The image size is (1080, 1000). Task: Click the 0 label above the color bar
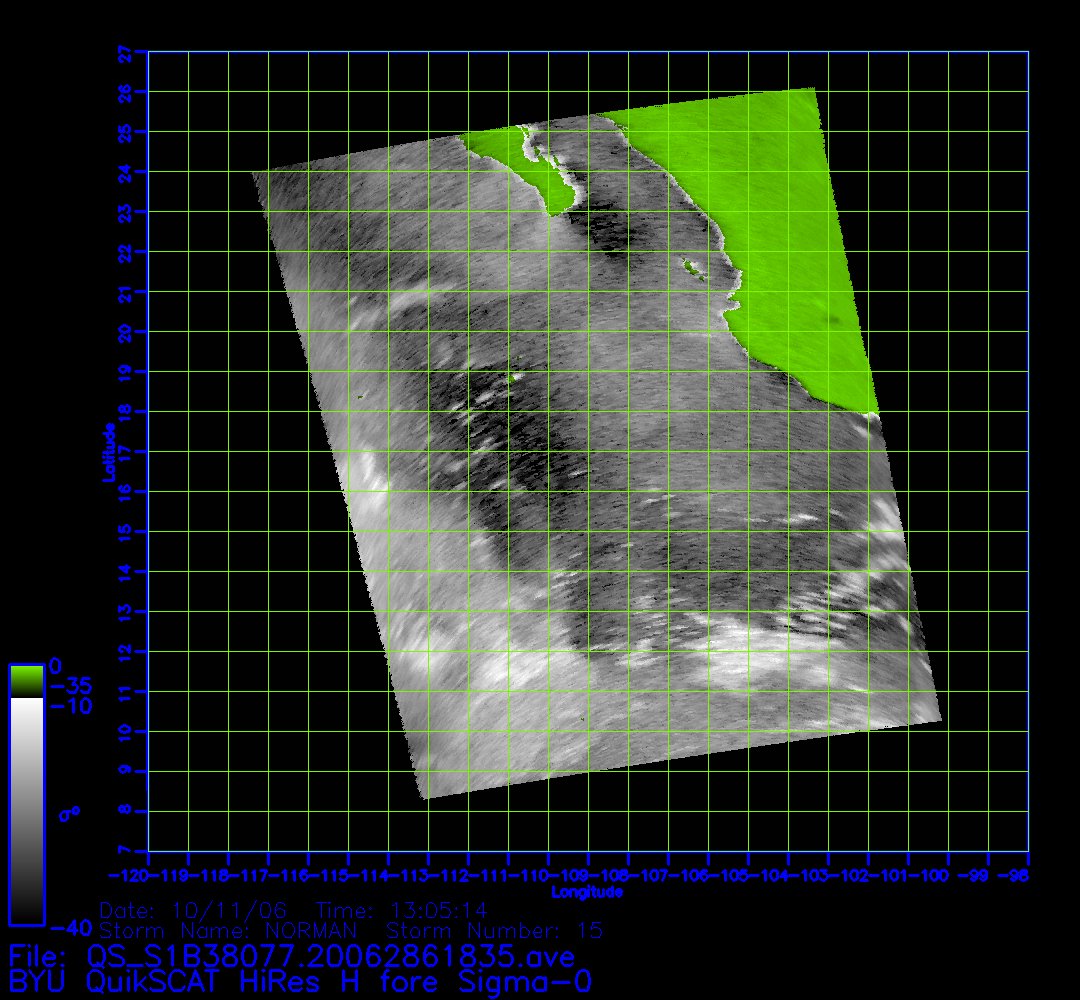(56, 665)
